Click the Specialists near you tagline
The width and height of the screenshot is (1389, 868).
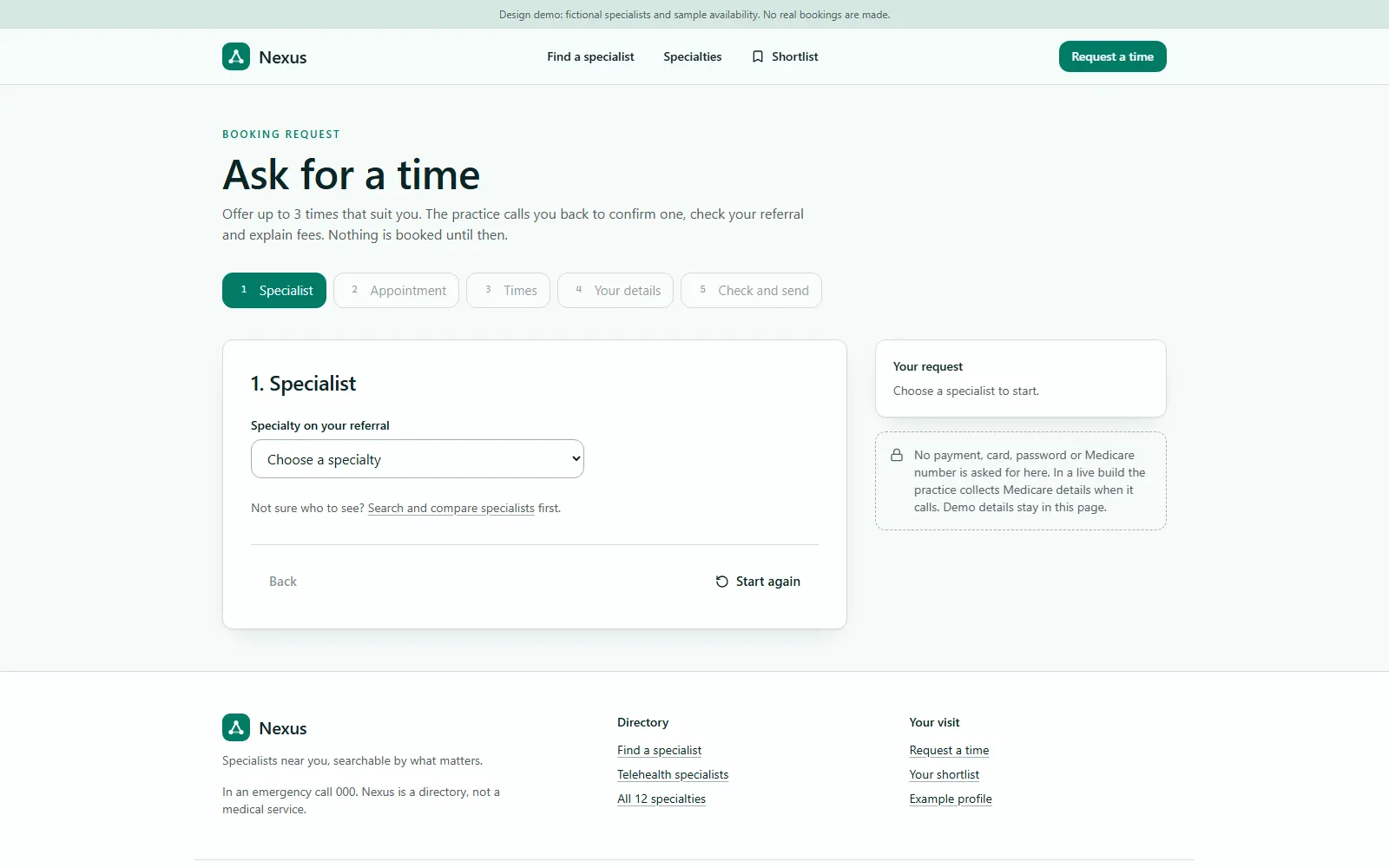tap(352, 761)
